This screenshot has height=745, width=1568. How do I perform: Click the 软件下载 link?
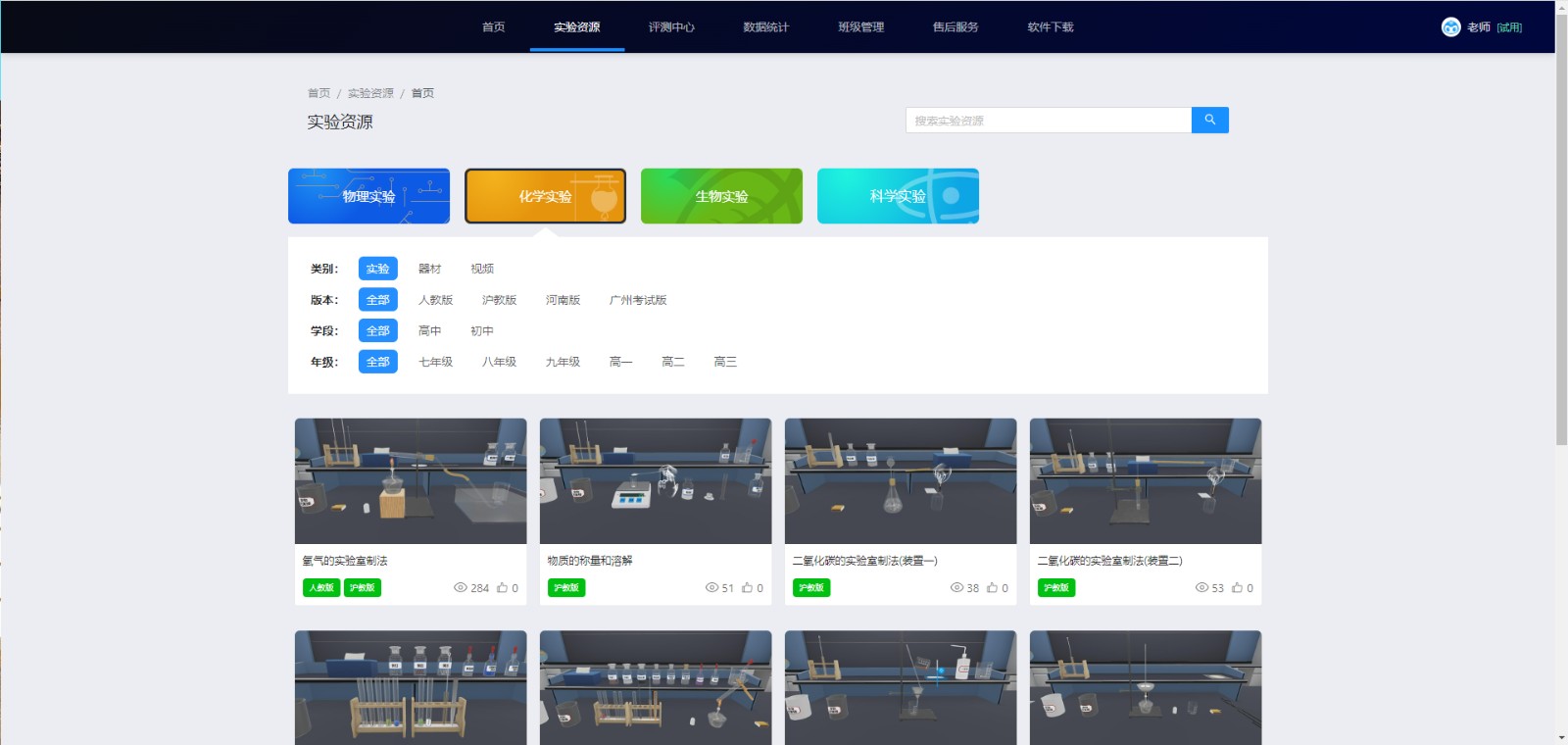coord(1050,27)
